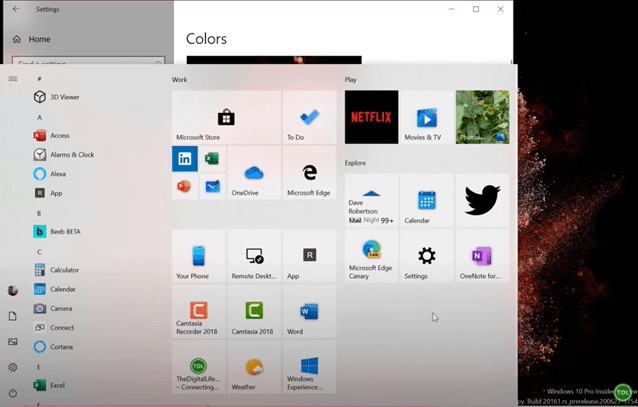Launch the Remote Desktop tile
Viewport: 638px width, 407px height.
click(x=254, y=256)
